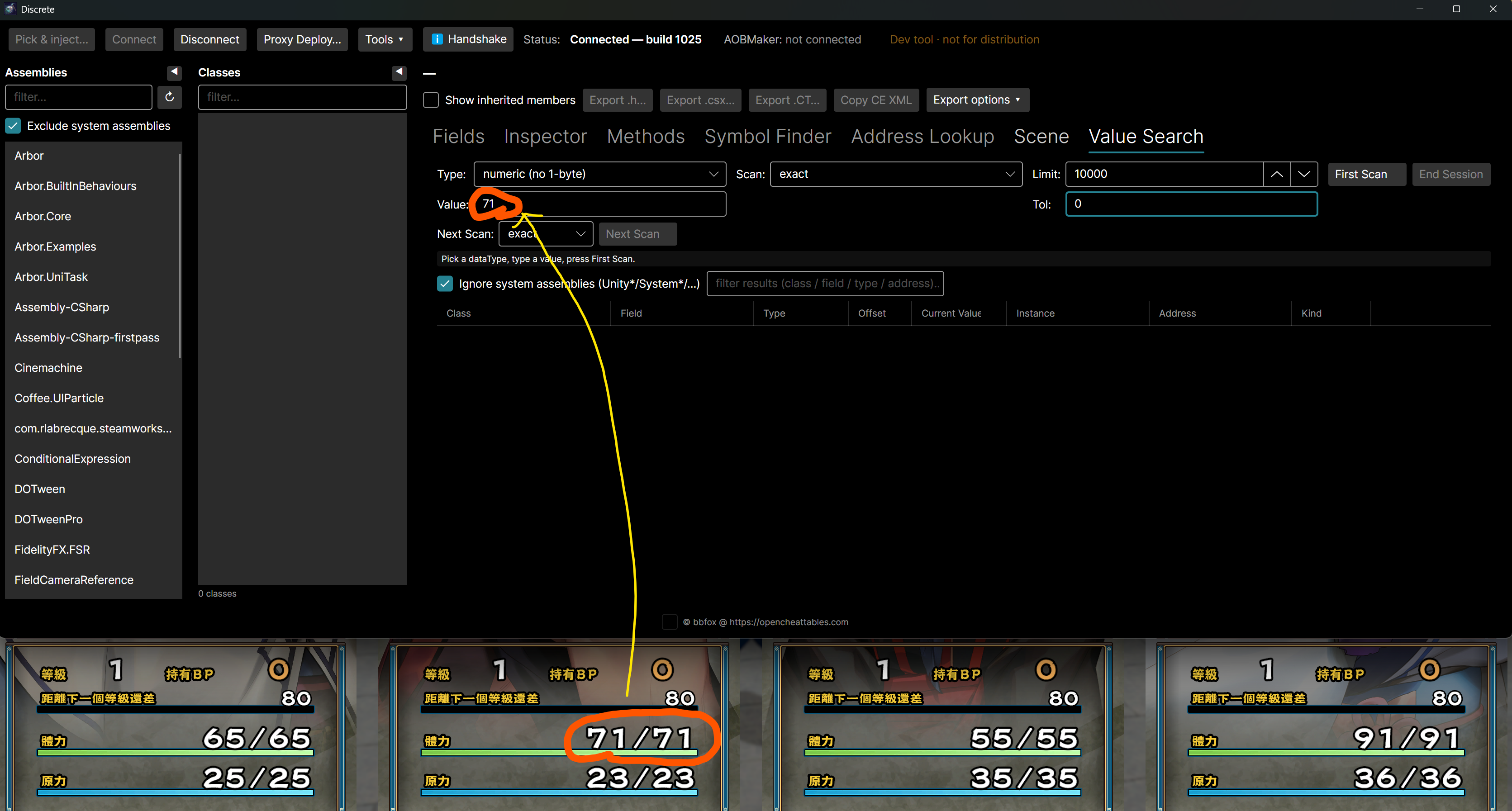Open the Next Scan mode dropdown
The image size is (1512, 811).
point(546,233)
